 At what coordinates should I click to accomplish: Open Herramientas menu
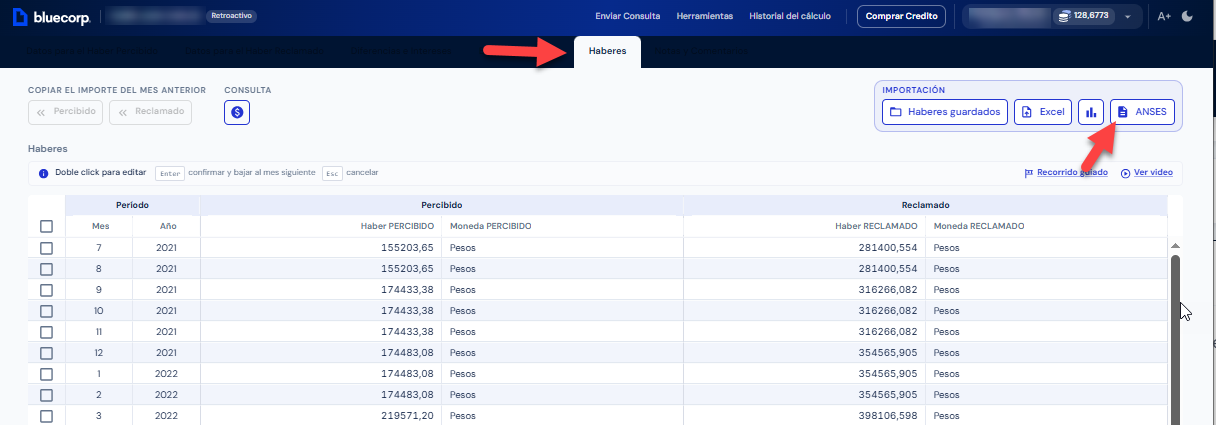[705, 16]
